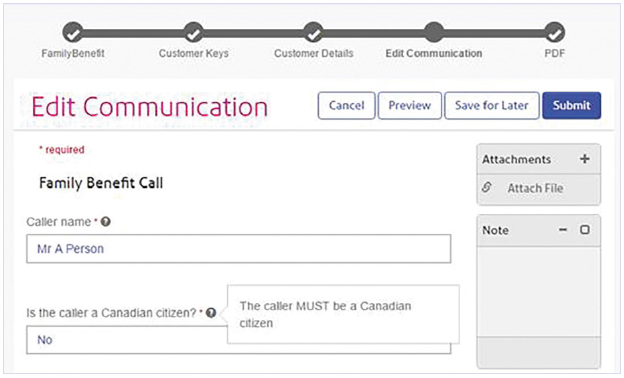
Task: Click the Canadian citizen question help icon
Action: pyautogui.click(x=211, y=313)
